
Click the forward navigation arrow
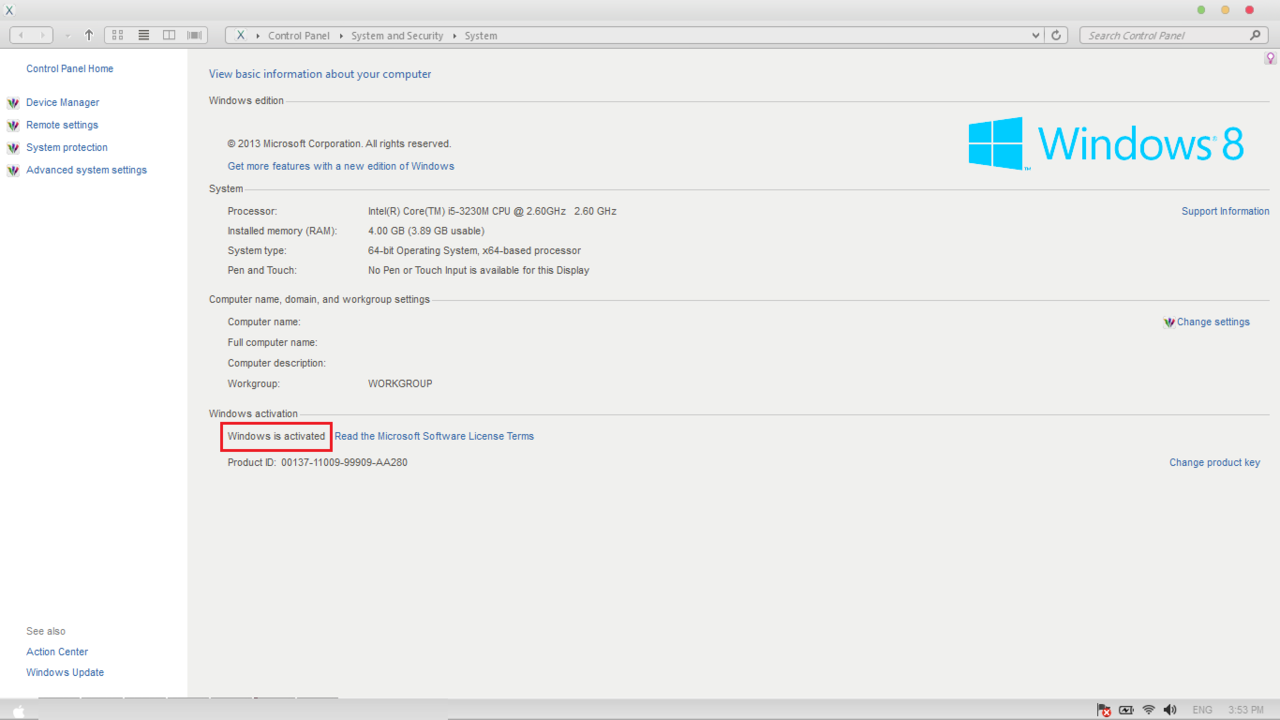(42, 35)
